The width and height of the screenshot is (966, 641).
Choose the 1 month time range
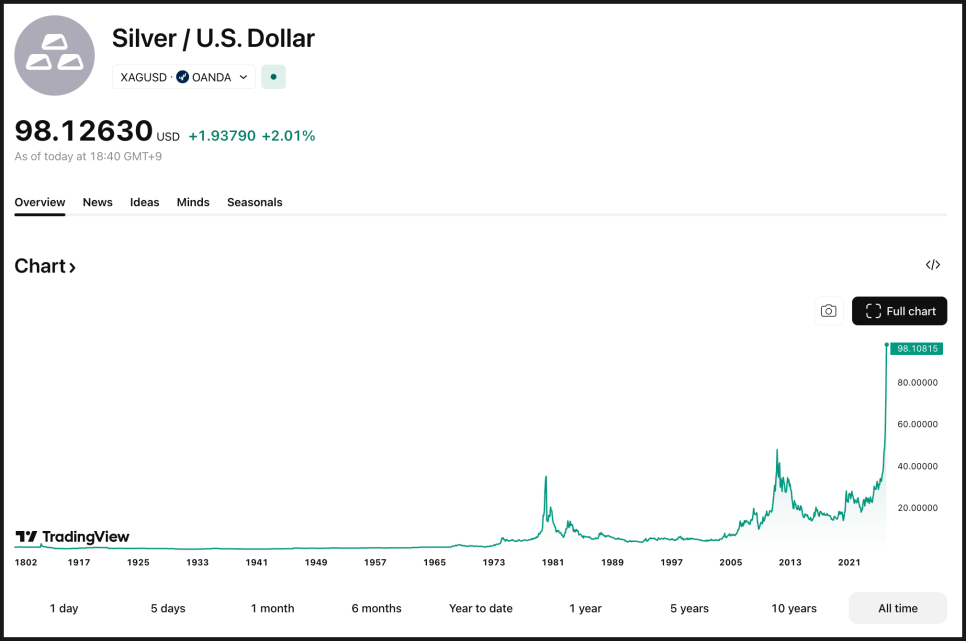pos(273,608)
